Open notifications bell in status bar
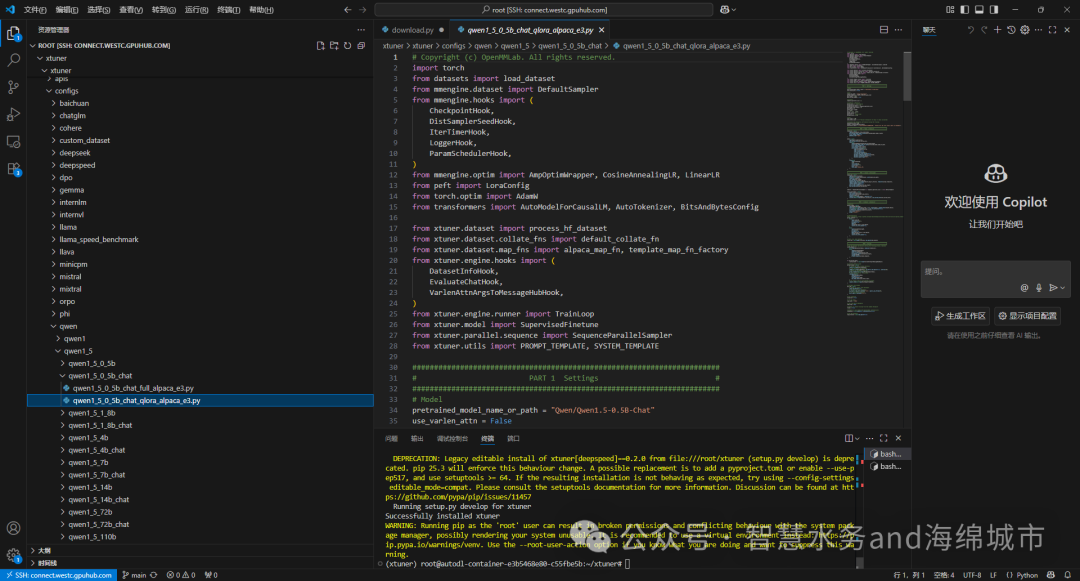Viewport: 1080px width, 581px height. [x=1068, y=575]
